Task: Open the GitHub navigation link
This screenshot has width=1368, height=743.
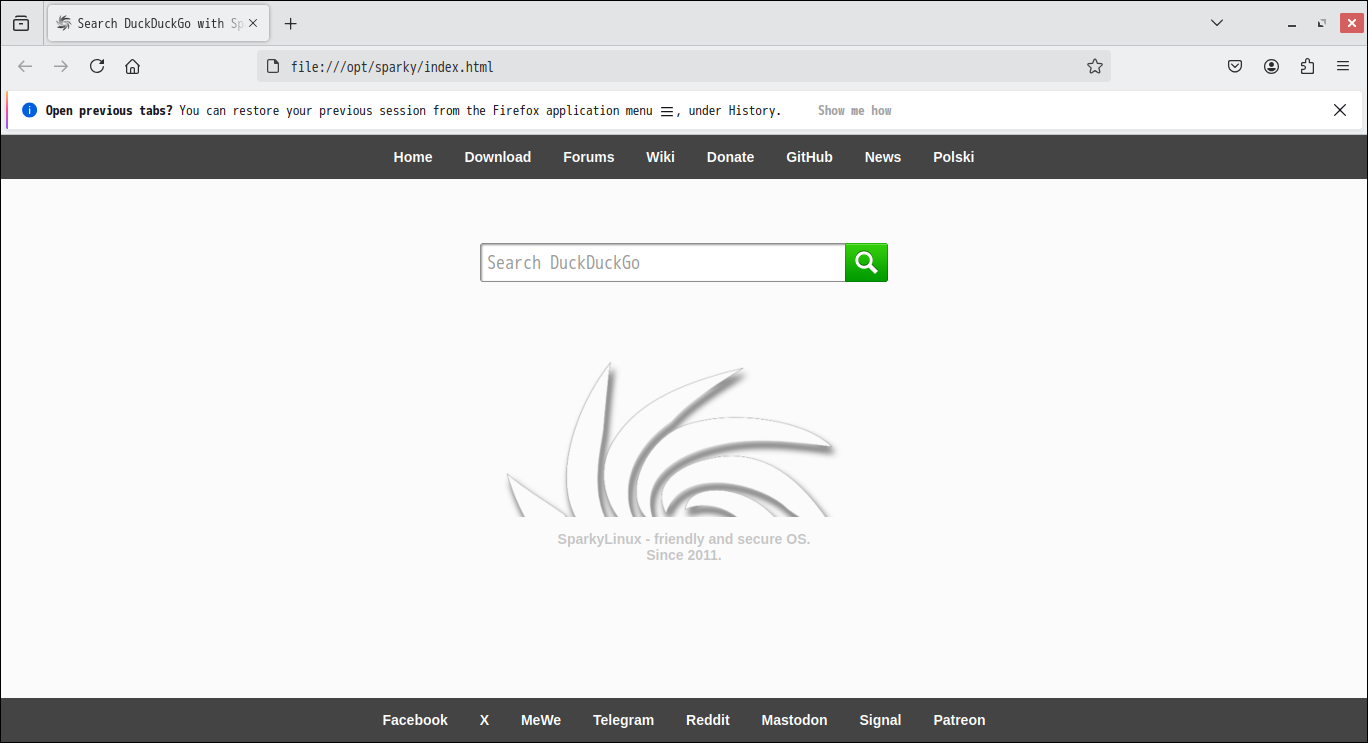Action: (809, 157)
